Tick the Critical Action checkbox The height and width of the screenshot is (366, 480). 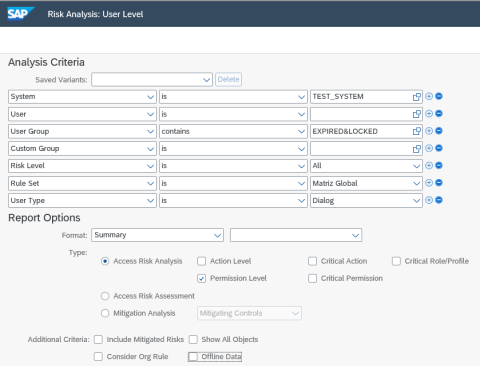pyautogui.click(x=312, y=261)
